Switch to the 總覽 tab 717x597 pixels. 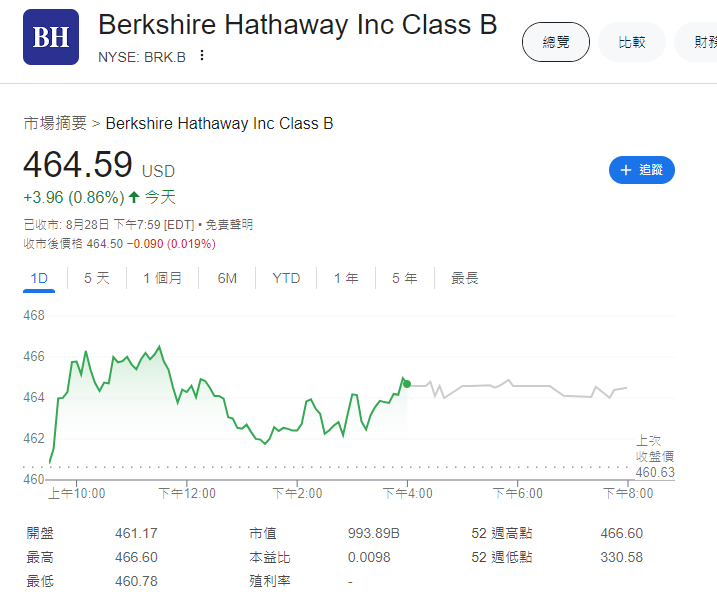tap(556, 42)
